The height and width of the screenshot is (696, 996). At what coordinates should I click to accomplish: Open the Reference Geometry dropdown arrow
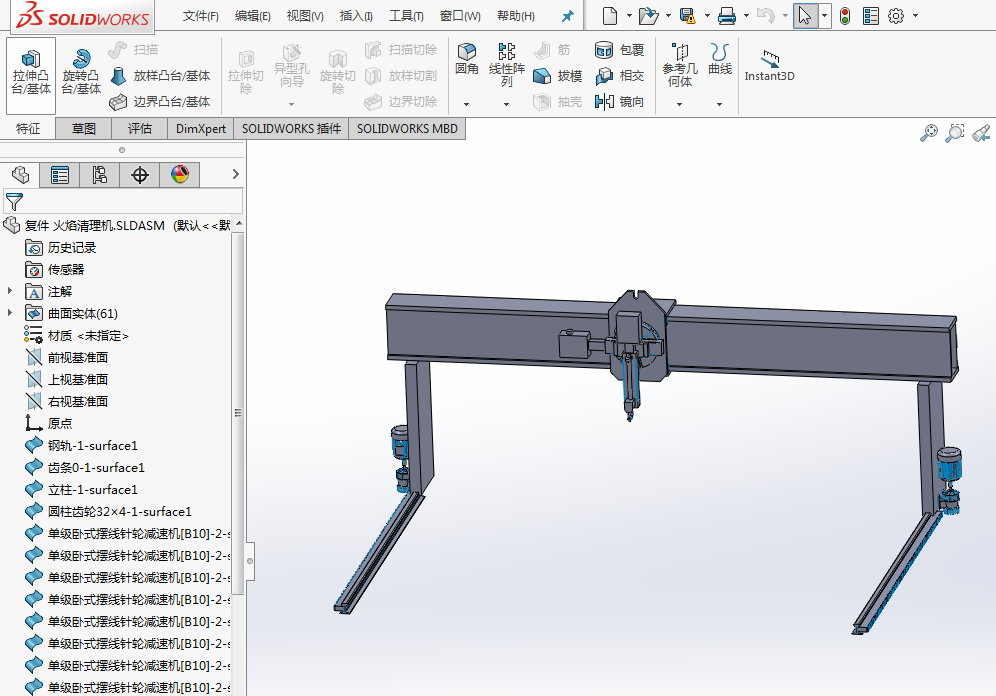[679, 104]
